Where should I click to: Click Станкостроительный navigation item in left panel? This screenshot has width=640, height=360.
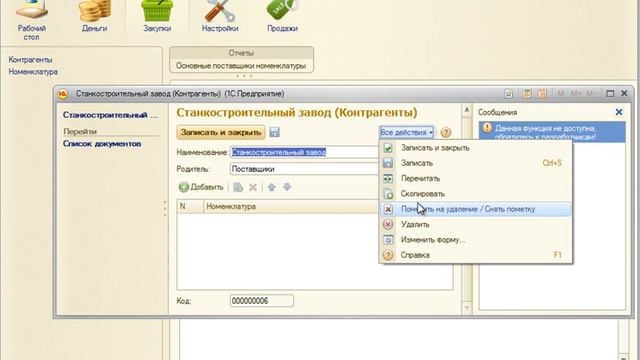pyautogui.click(x=110, y=115)
